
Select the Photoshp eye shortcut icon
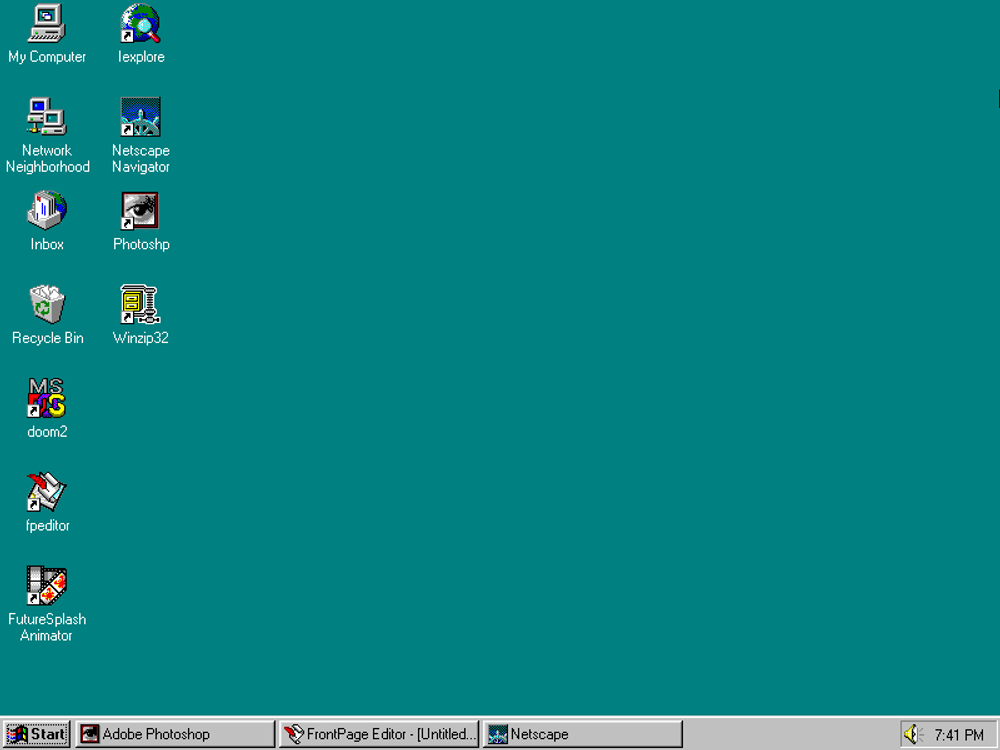[x=141, y=211]
